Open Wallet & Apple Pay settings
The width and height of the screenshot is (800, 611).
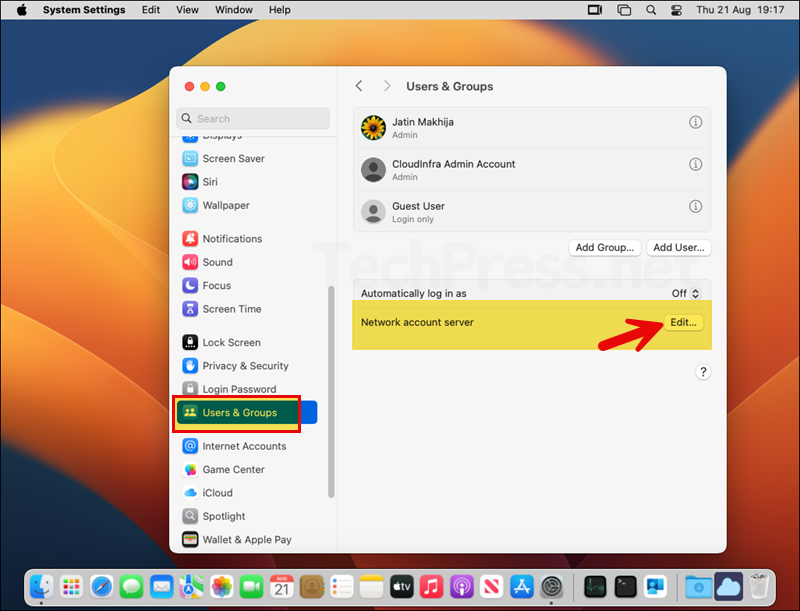(x=237, y=540)
